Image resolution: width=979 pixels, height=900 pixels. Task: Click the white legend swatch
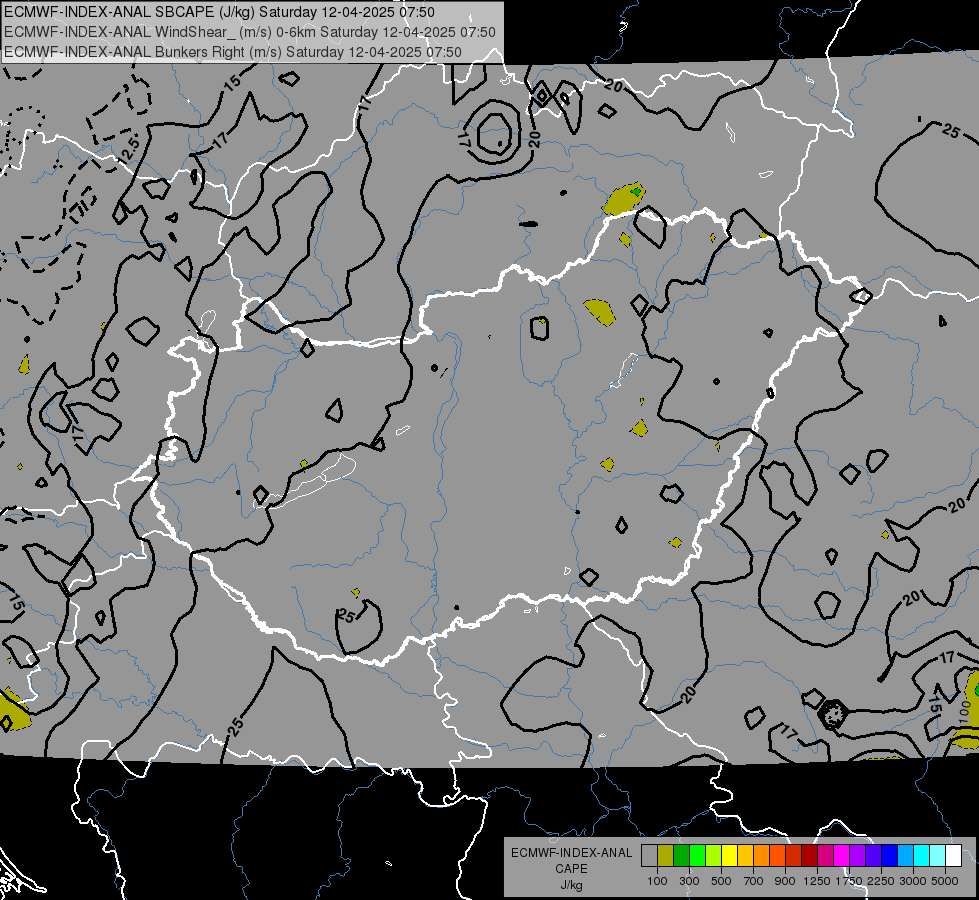[954, 856]
